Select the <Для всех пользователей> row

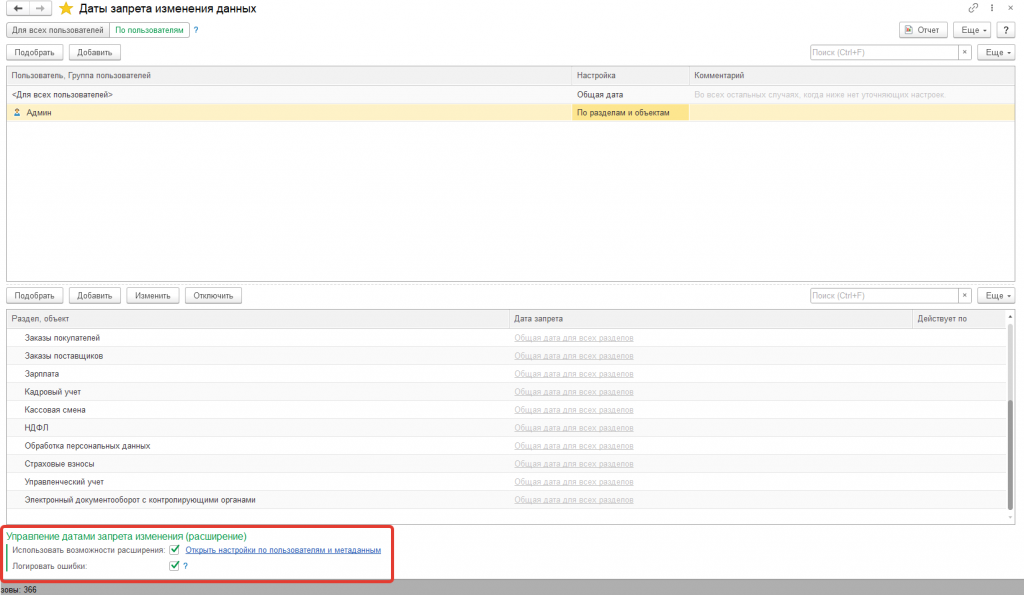pyautogui.click(x=511, y=95)
